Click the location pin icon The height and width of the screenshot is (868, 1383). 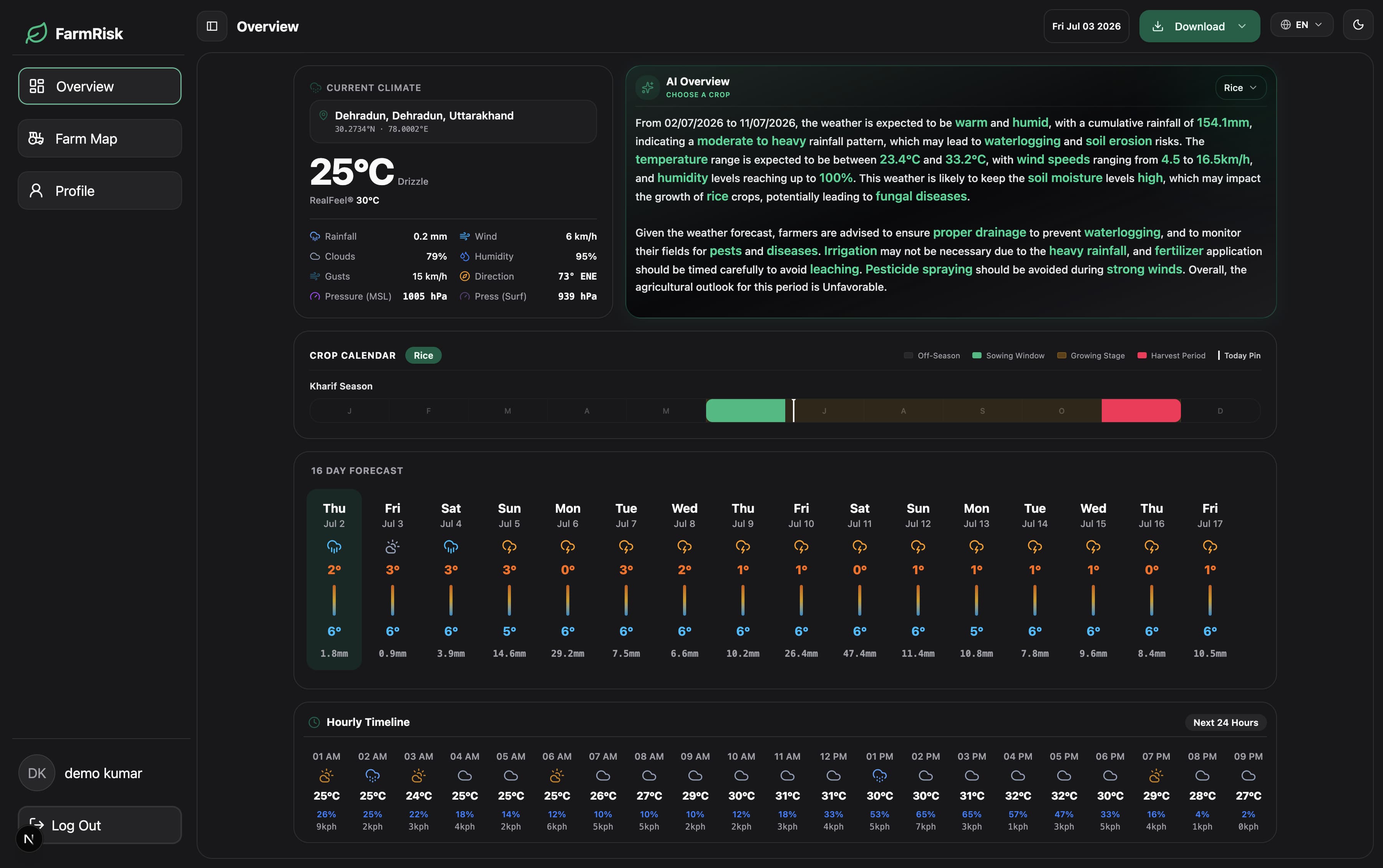(x=323, y=115)
